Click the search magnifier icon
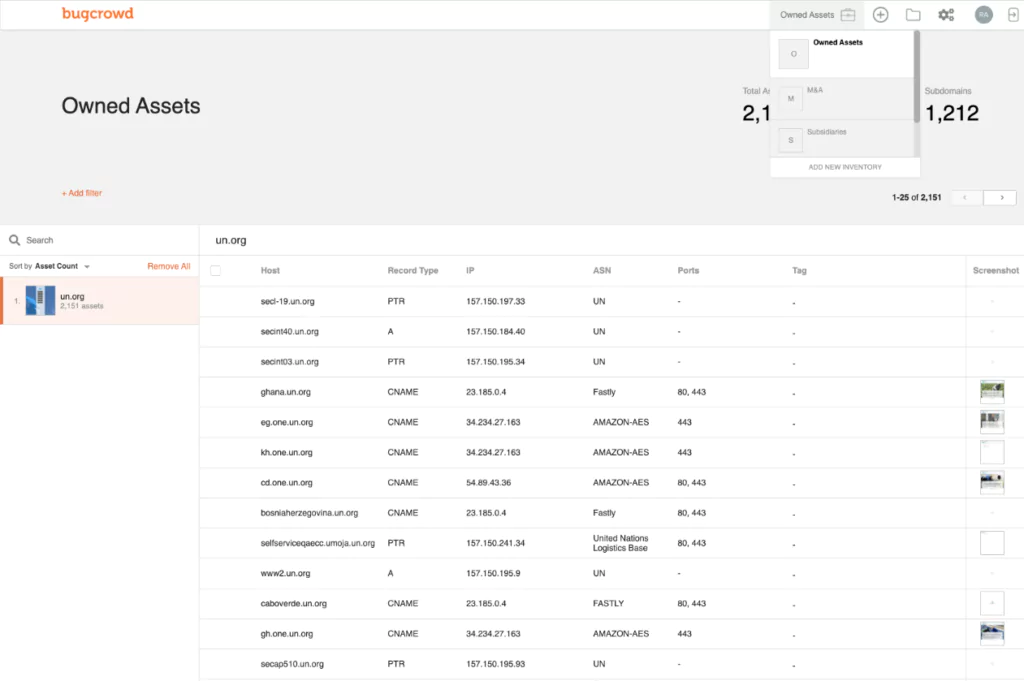 (x=14, y=240)
